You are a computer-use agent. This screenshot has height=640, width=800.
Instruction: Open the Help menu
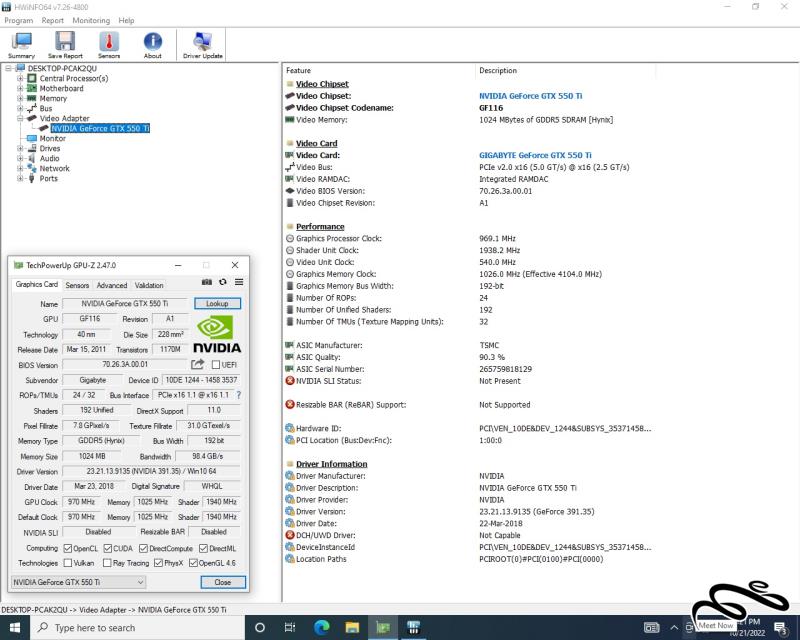[x=126, y=20]
